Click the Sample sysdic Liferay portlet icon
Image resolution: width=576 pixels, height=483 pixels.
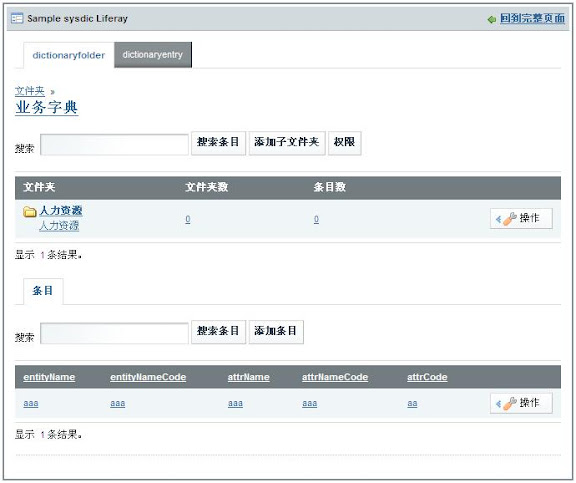pos(17,18)
